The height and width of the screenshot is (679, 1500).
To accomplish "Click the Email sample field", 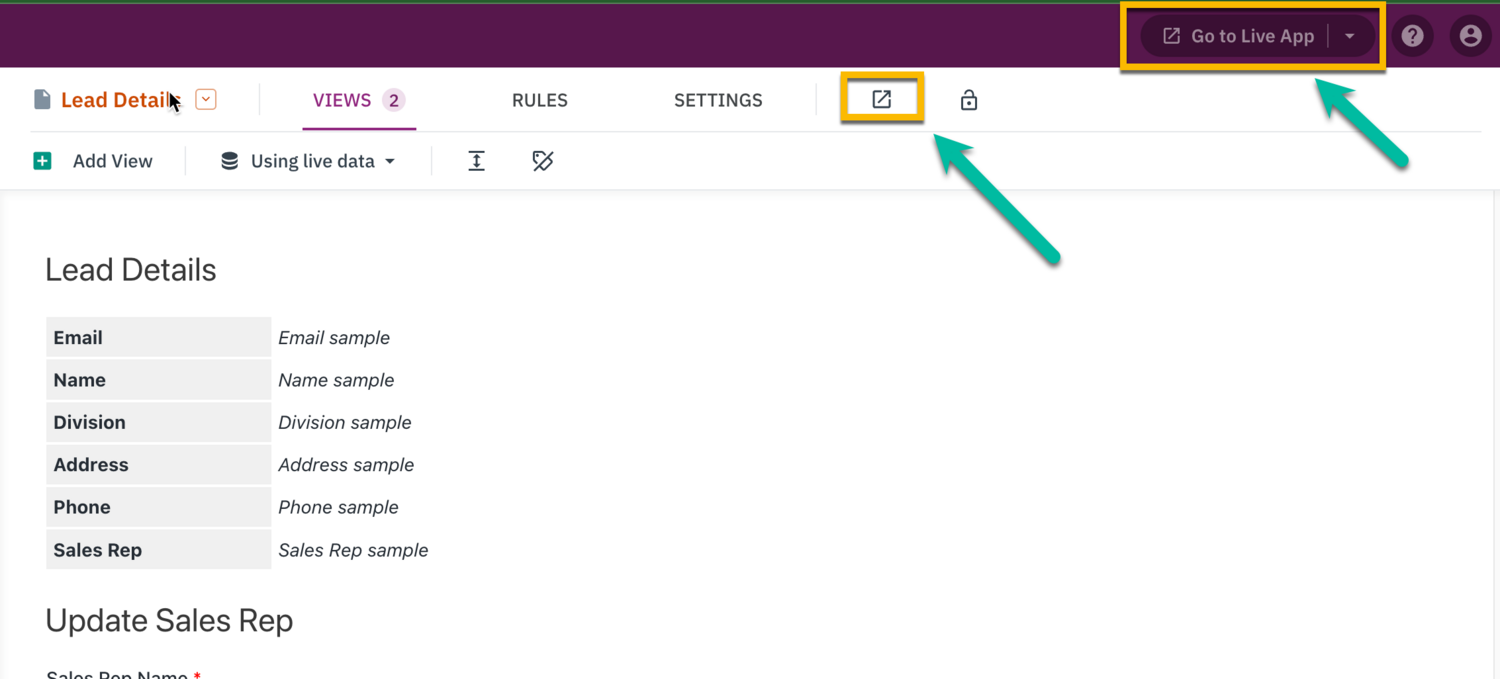I will [x=334, y=337].
